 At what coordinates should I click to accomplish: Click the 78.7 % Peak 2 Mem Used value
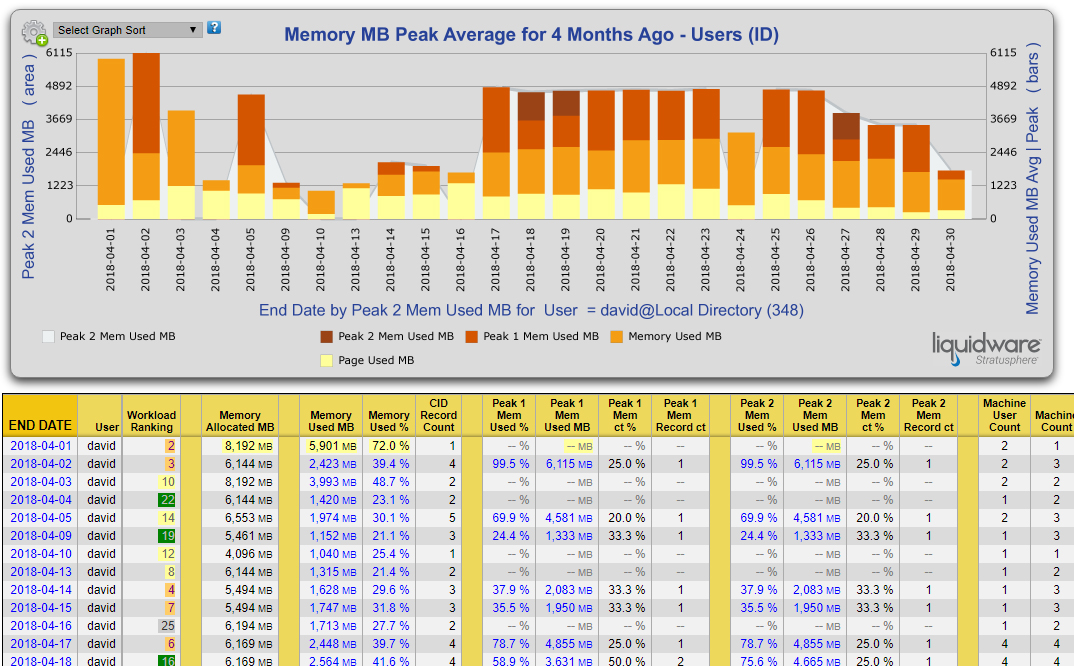pyautogui.click(x=758, y=643)
